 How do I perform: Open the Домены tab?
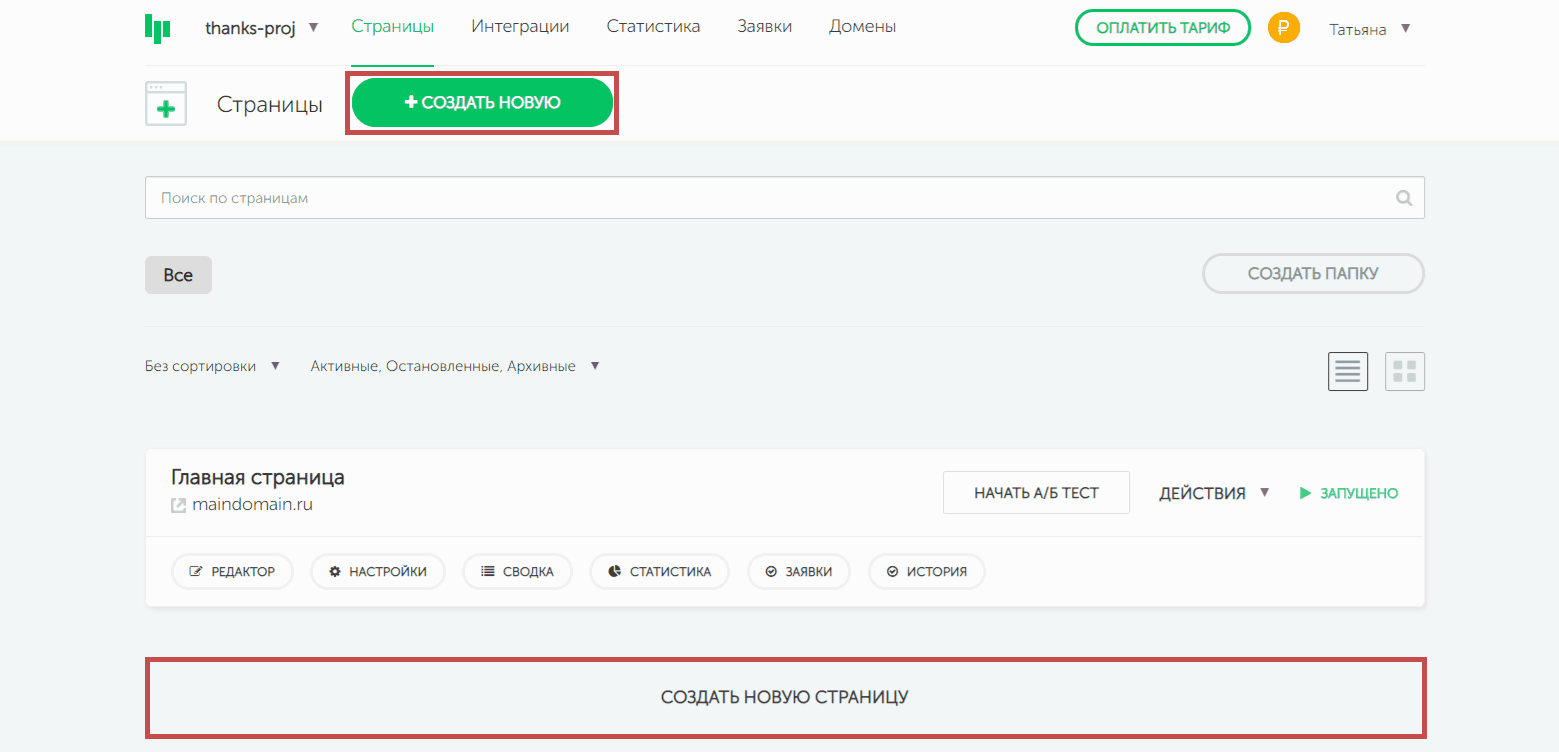[862, 27]
